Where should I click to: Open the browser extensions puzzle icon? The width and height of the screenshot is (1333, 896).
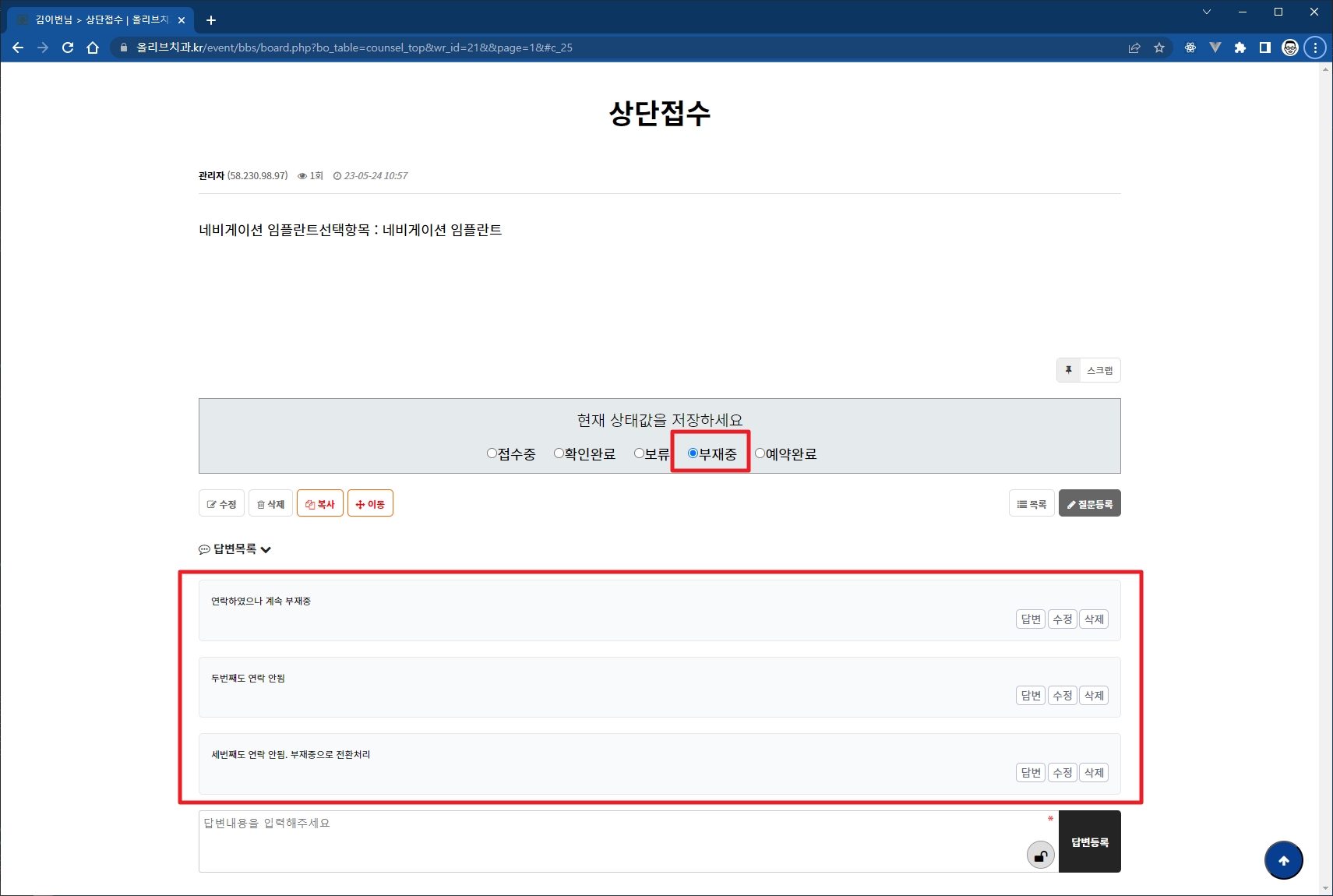(x=1240, y=48)
